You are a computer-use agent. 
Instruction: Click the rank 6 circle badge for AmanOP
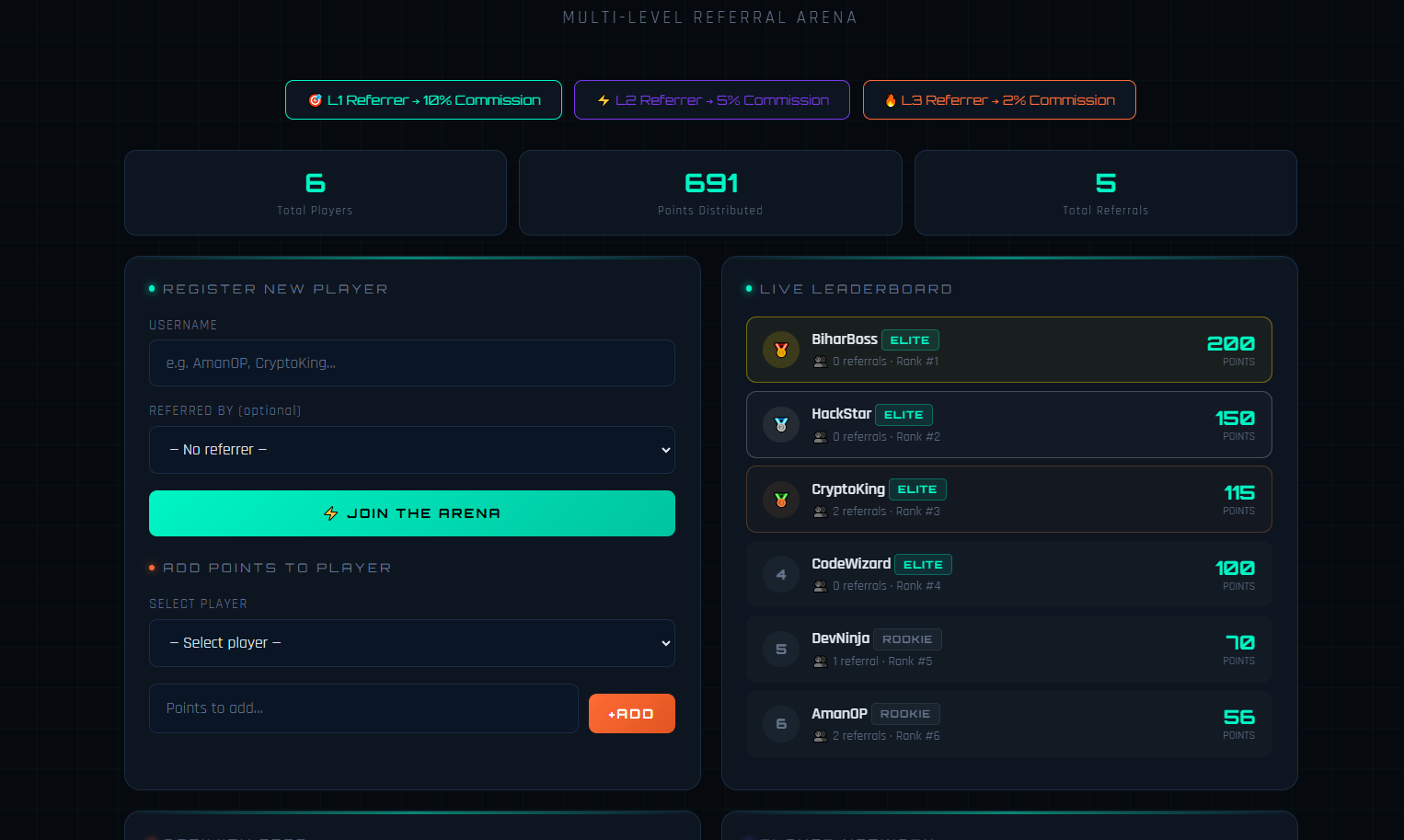click(x=780, y=724)
